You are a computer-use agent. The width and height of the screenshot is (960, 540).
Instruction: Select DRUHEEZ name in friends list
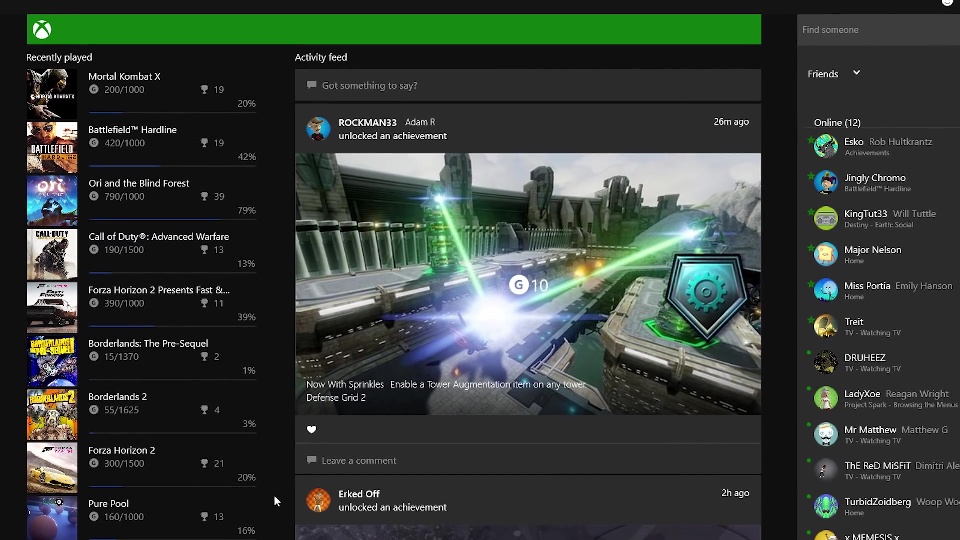point(864,358)
